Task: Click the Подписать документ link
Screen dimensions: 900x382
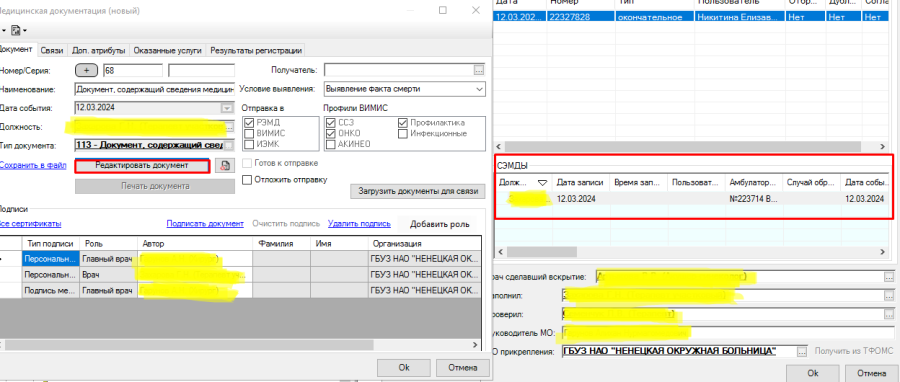Action: pyautogui.click(x=205, y=224)
